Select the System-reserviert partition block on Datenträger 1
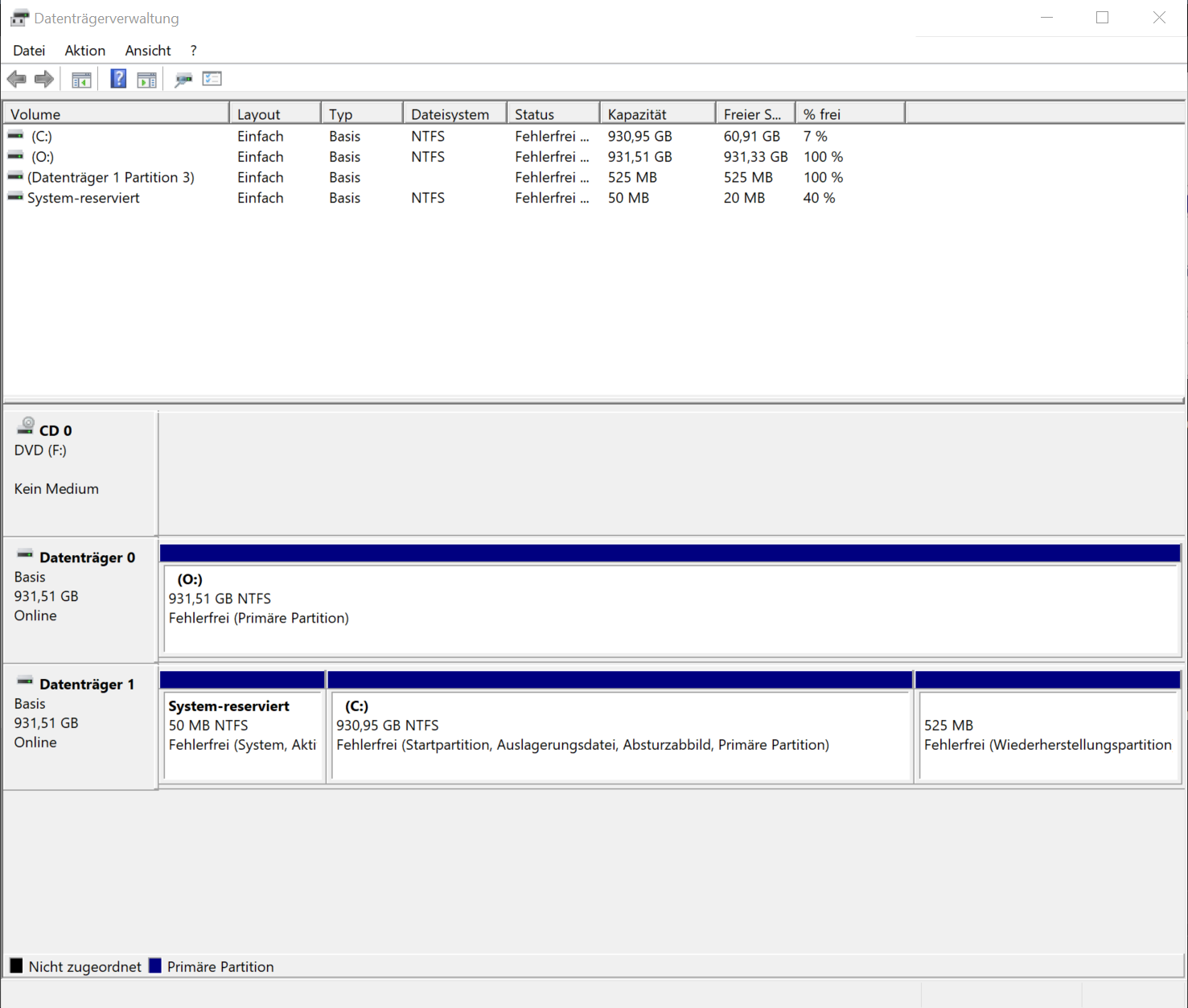The width and height of the screenshot is (1188, 1008). pyautogui.click(x=243, y=726)
